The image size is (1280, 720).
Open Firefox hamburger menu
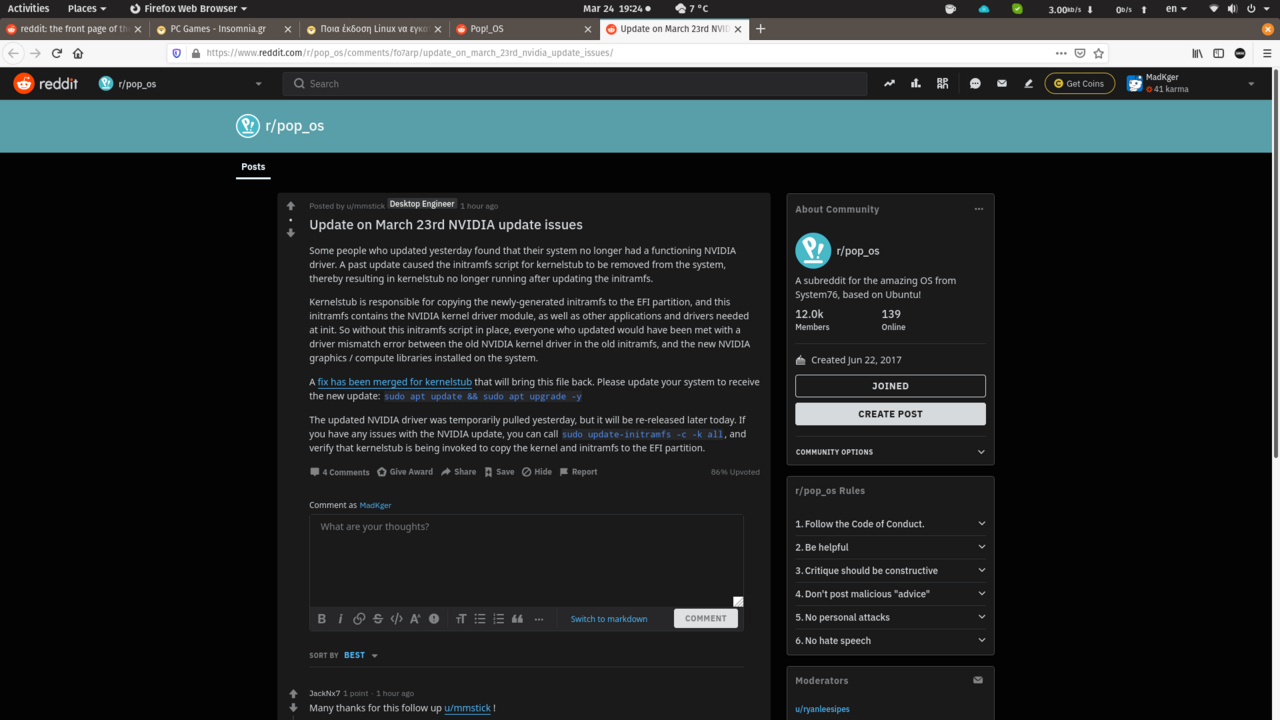tap(1268, 53)
